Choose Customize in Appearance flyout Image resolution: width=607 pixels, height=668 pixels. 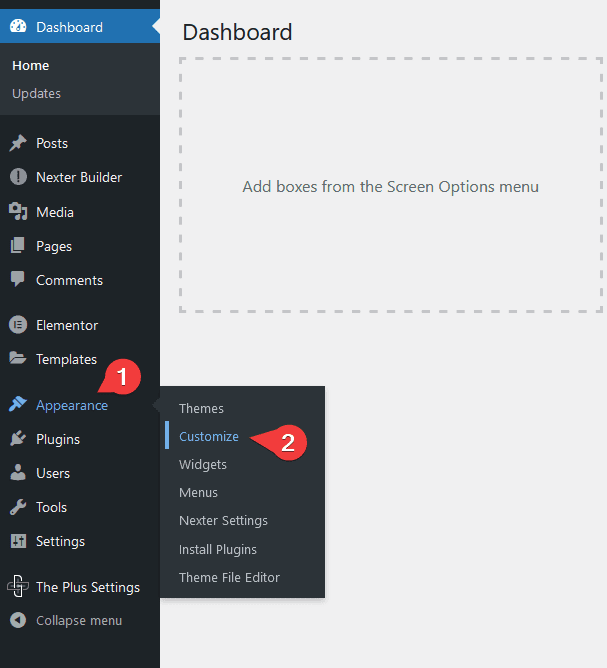click(209, 437)
